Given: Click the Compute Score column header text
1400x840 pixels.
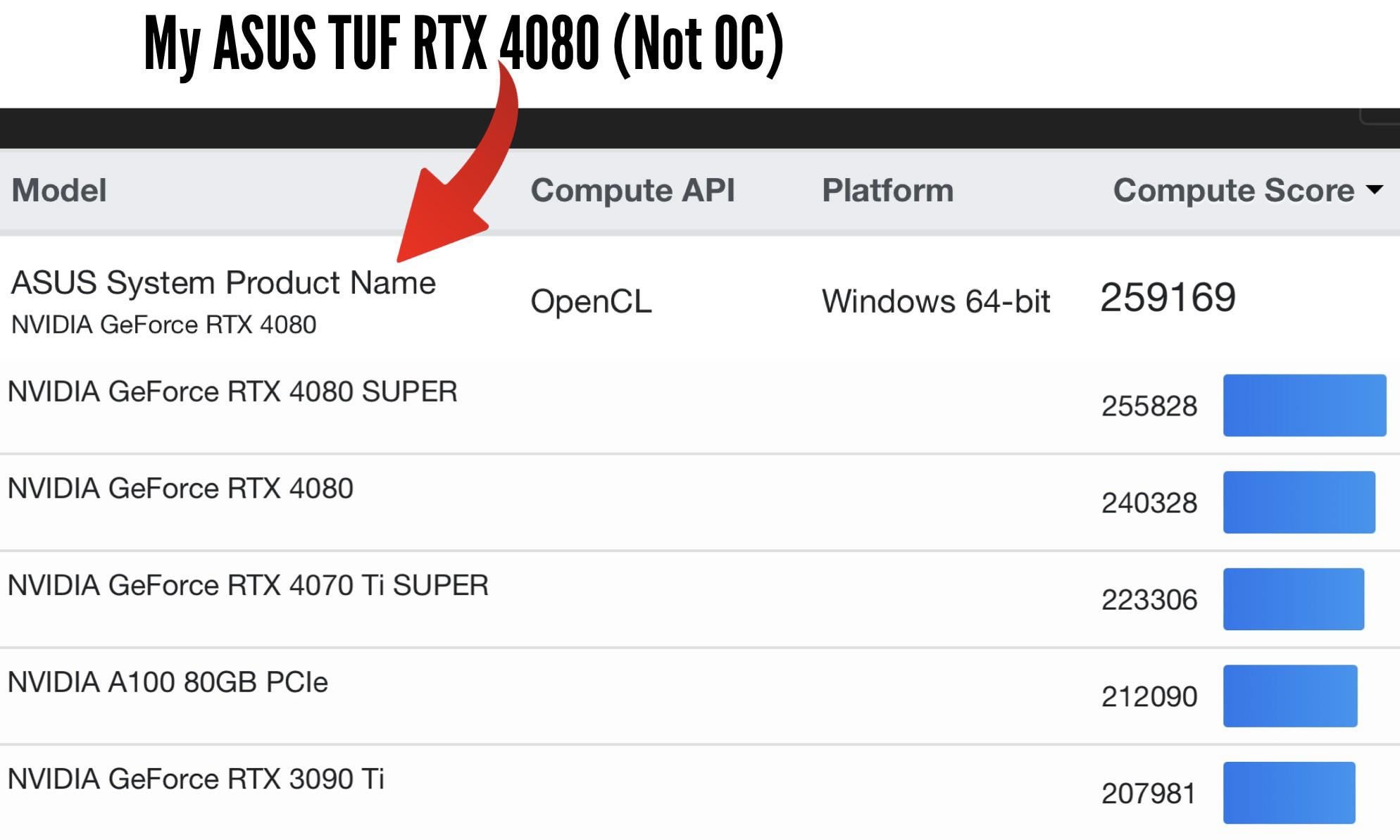Looking at the screenshot, I should [1233, 190].
